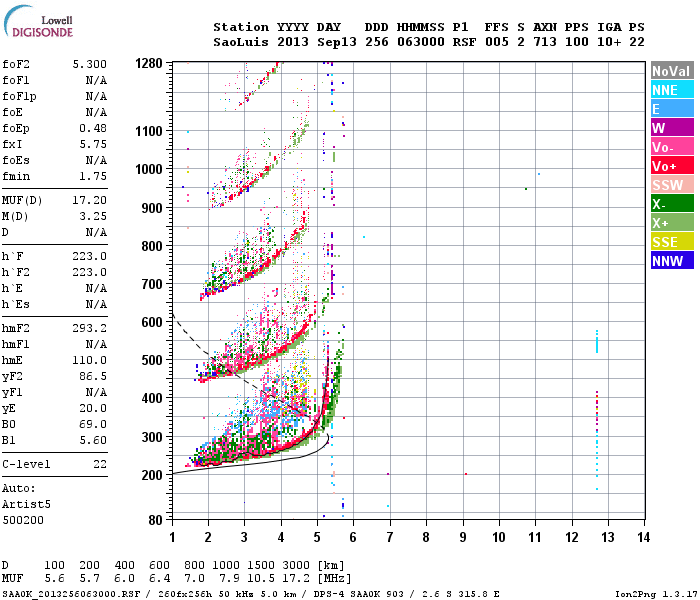Click the h`F value 223.0
This screenshot has width=700, height=600.
tap(90, 256)
